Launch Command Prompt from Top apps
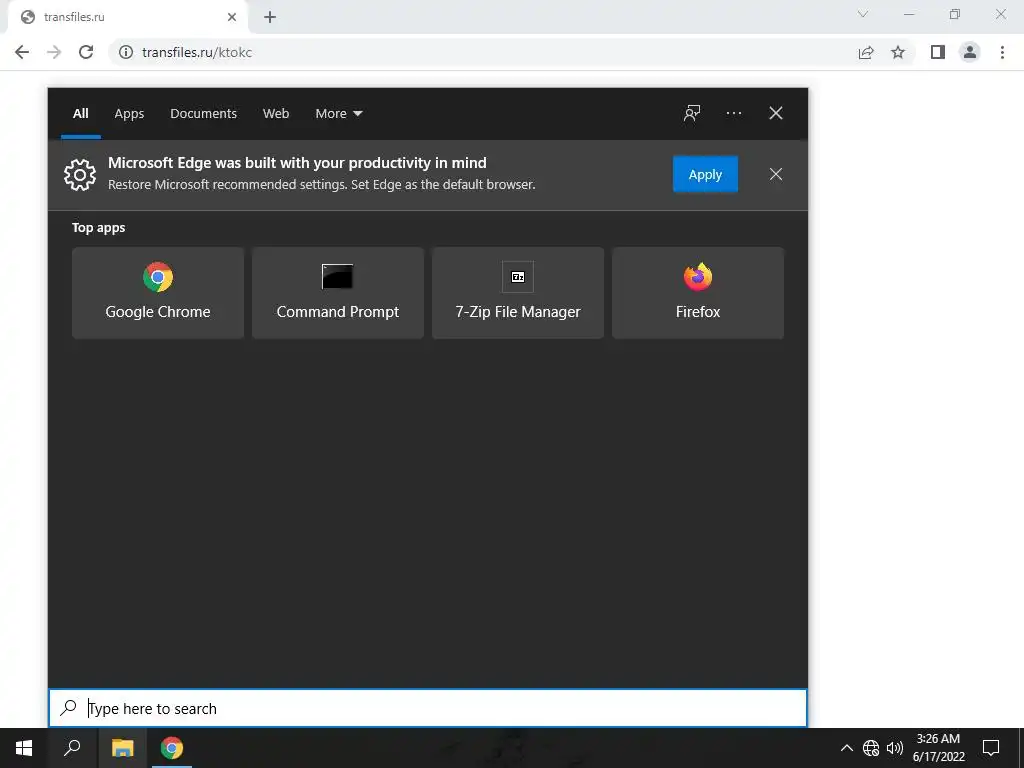This screenshot has height=768, width=1024. pyautogui.click(x=338, y=293)
